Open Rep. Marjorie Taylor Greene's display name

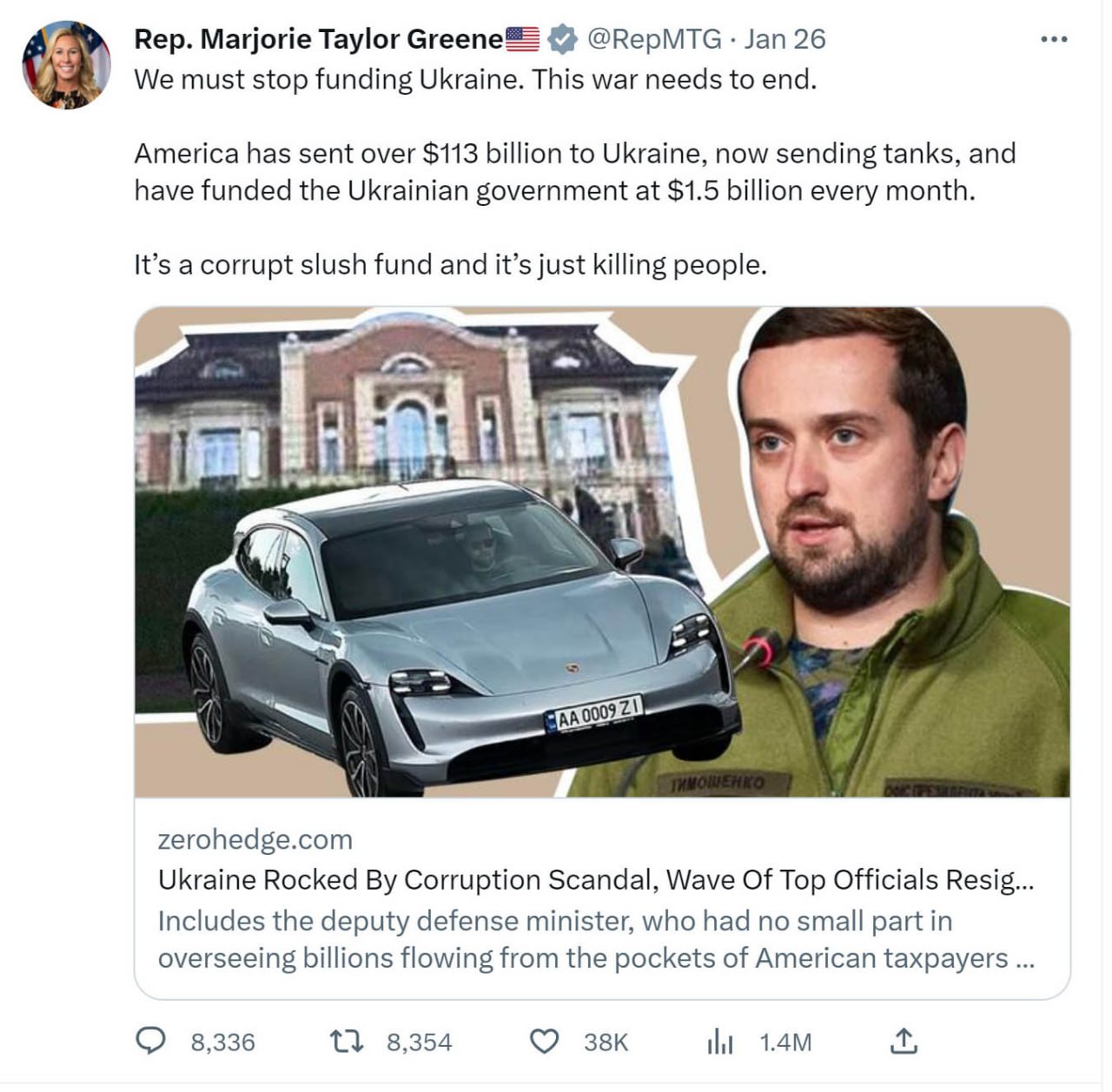(318, 39)
